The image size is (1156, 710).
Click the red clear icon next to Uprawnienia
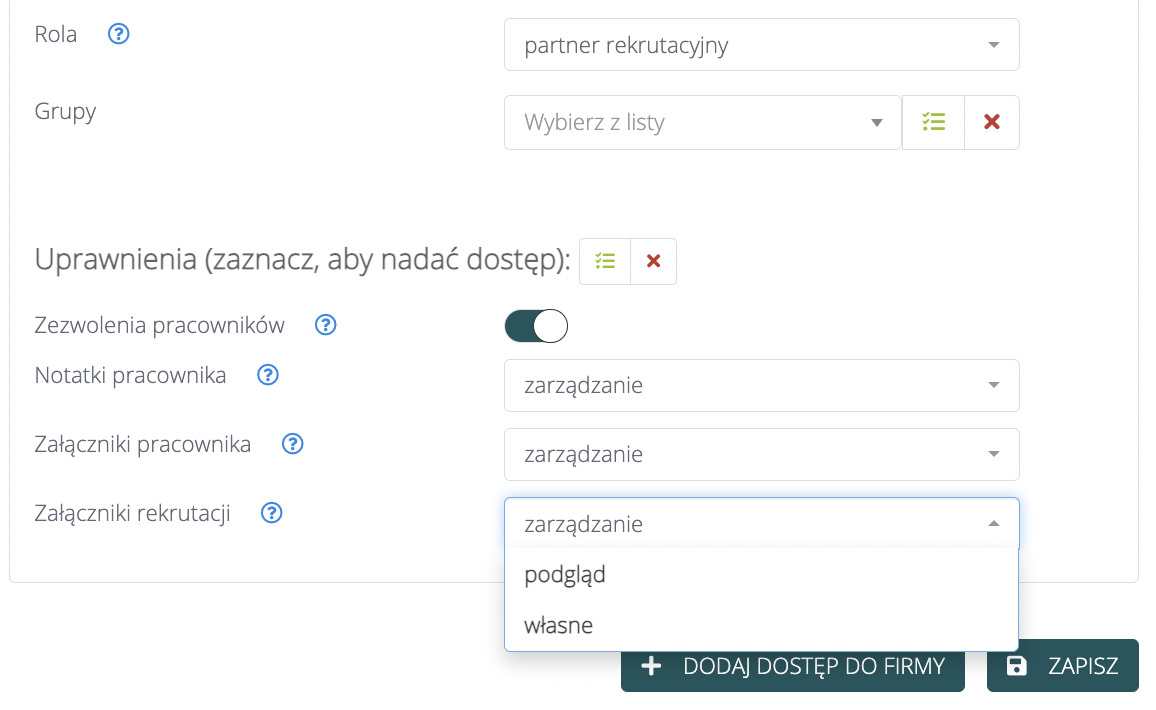point(652,260)
